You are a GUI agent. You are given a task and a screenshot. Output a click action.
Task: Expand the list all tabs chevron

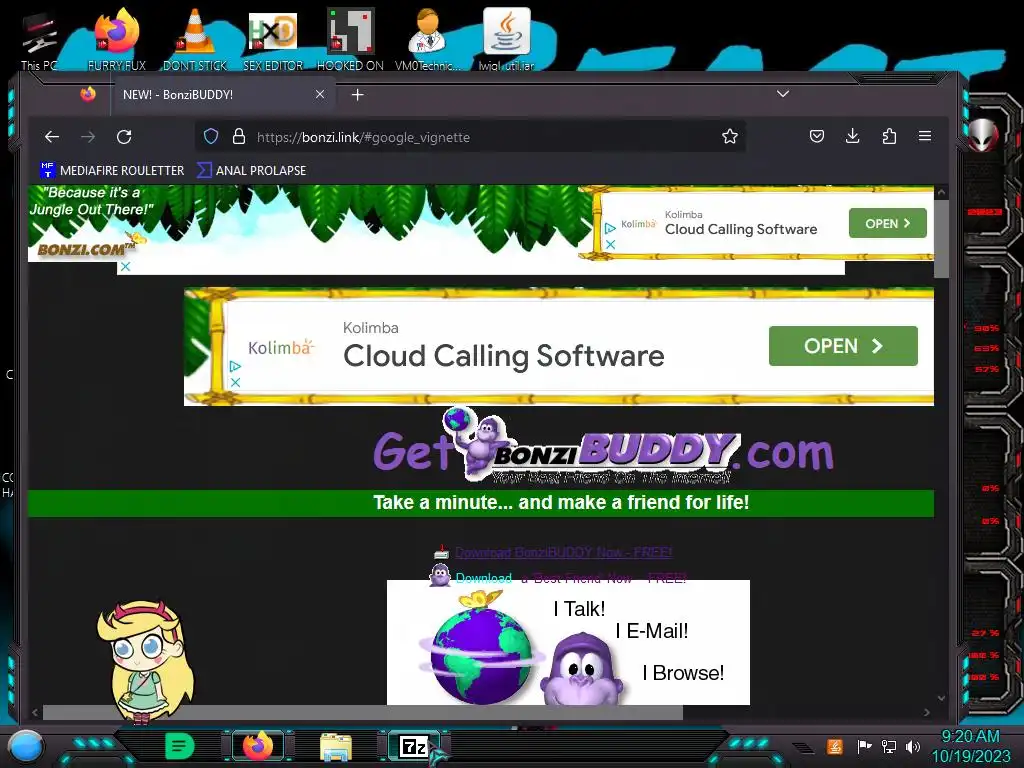783,94
